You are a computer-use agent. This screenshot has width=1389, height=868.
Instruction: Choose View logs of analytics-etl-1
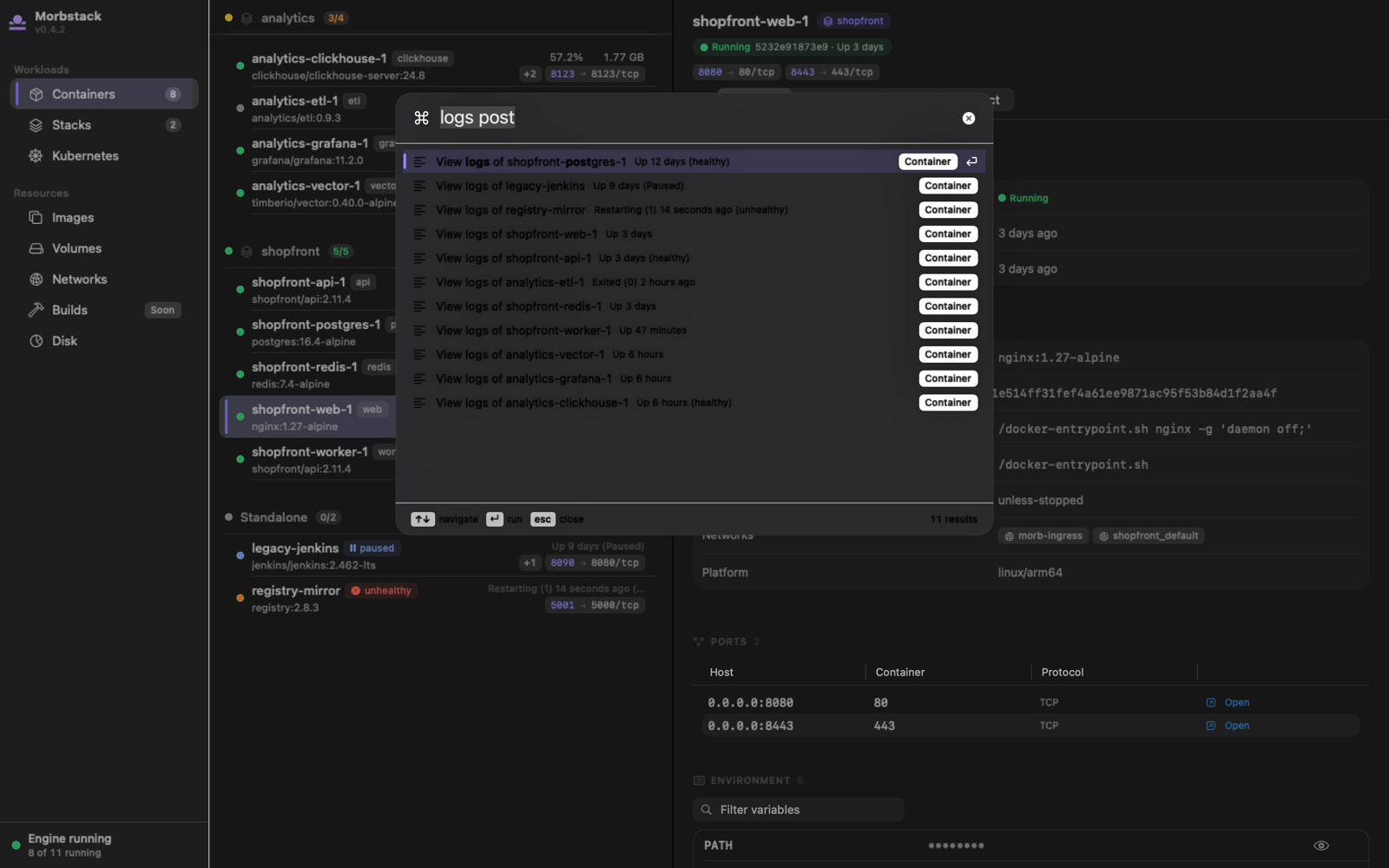(694, 282)
